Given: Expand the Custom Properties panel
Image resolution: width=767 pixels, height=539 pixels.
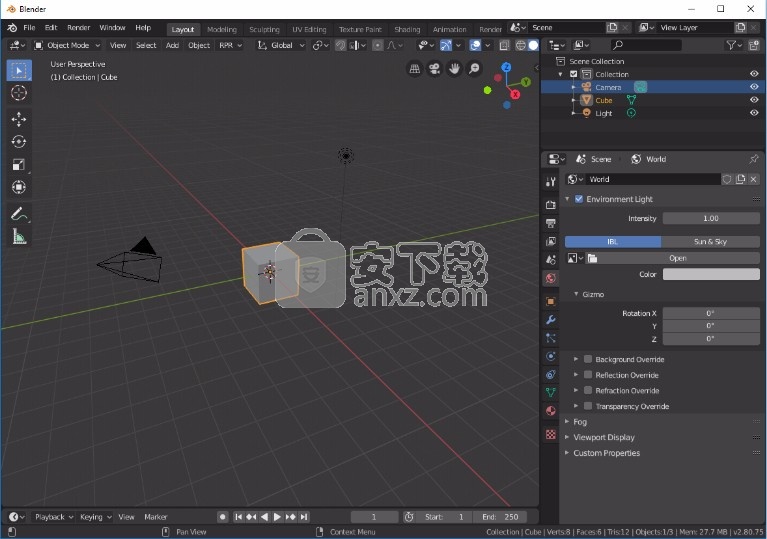Looking at the screenshot, I should 607,453.
